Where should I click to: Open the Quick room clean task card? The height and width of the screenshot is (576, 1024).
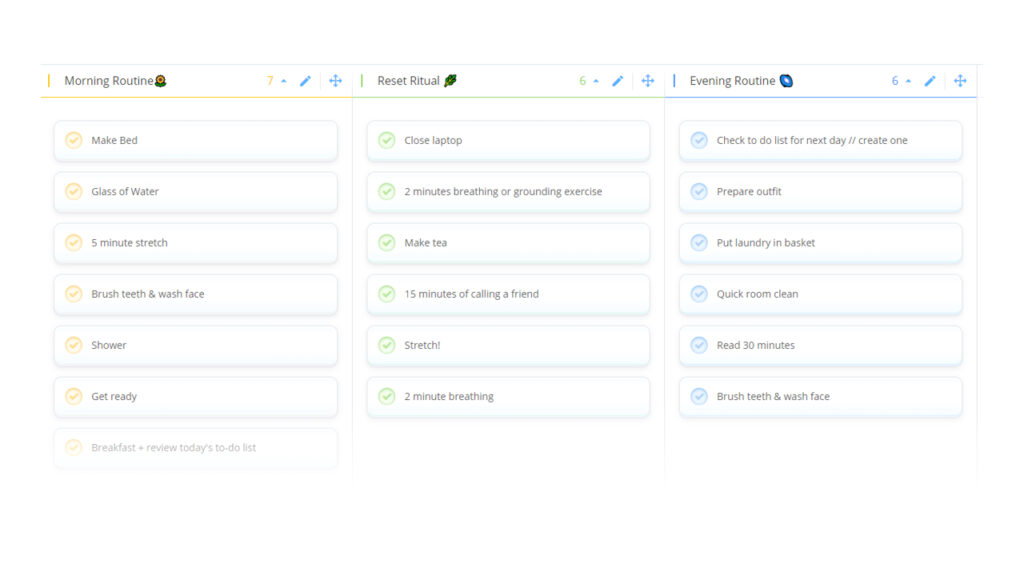pos(820,294)
